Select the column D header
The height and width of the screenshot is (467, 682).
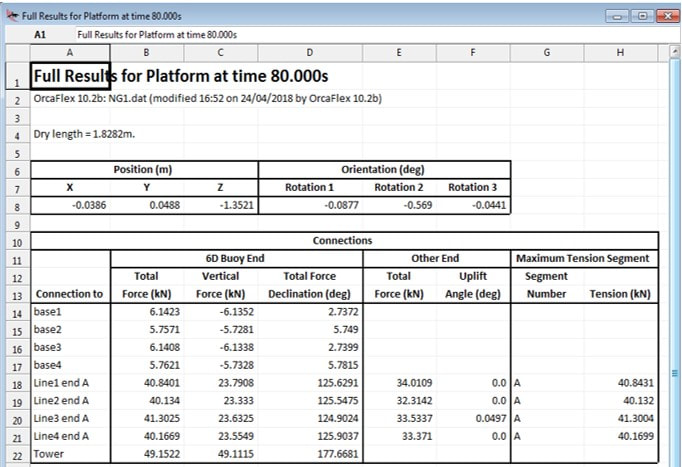point(309,52)
